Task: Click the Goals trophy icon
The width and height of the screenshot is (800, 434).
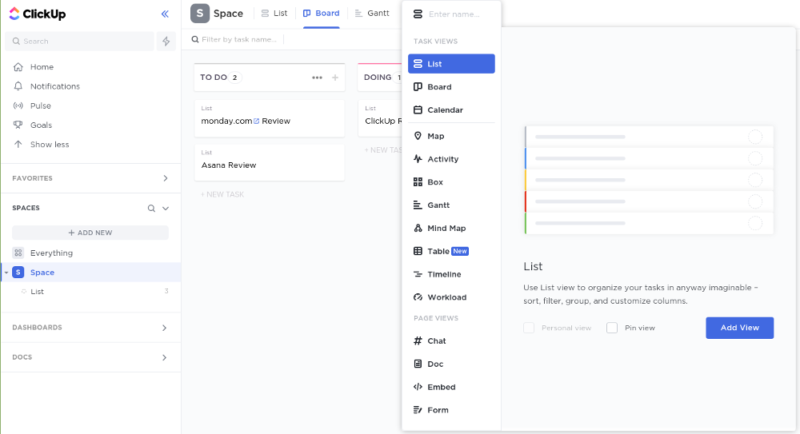Action: (18, 125)
